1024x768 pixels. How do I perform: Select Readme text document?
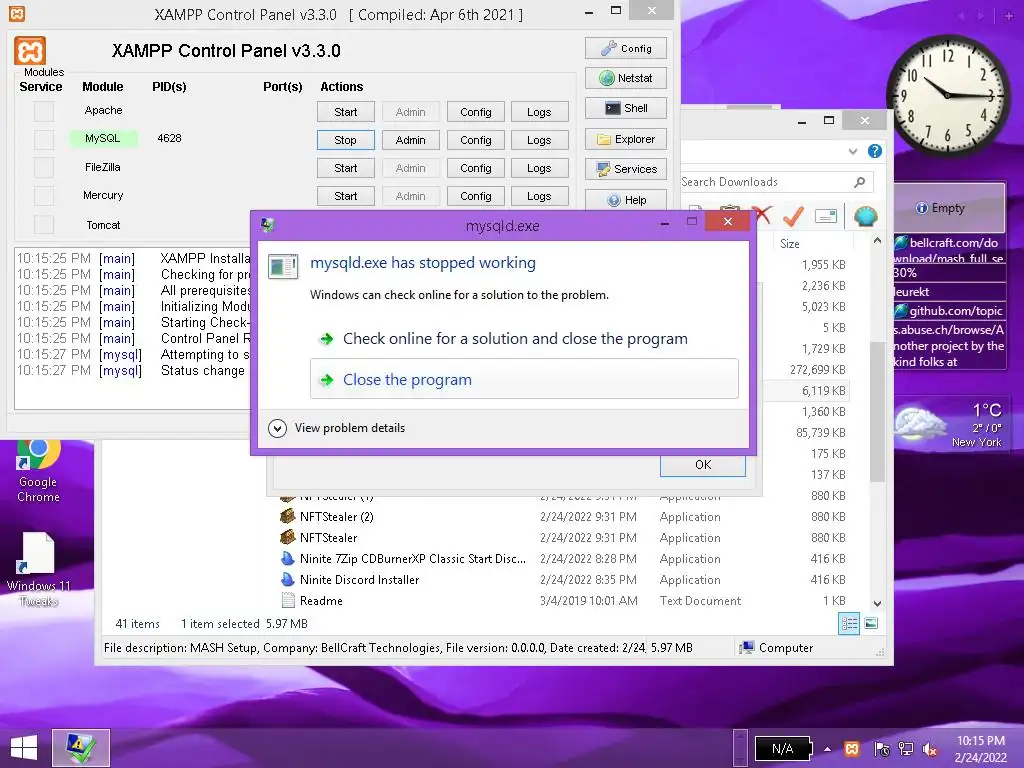[x=320, y=601]
